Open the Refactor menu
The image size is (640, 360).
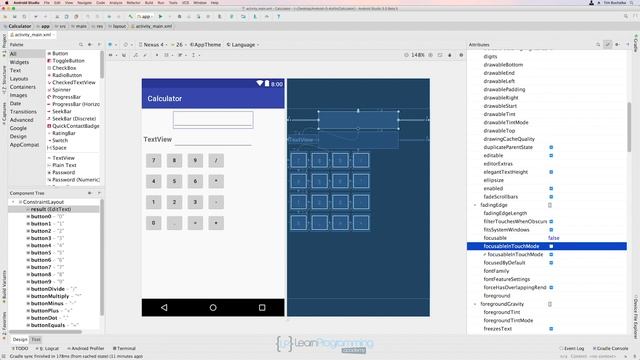coord(133,3)
